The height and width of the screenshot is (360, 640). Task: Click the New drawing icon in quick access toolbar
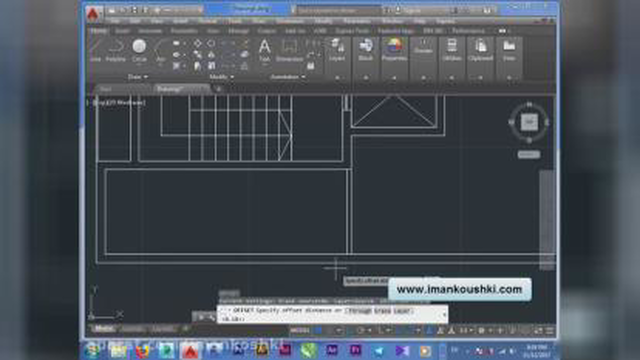(112, 10)
